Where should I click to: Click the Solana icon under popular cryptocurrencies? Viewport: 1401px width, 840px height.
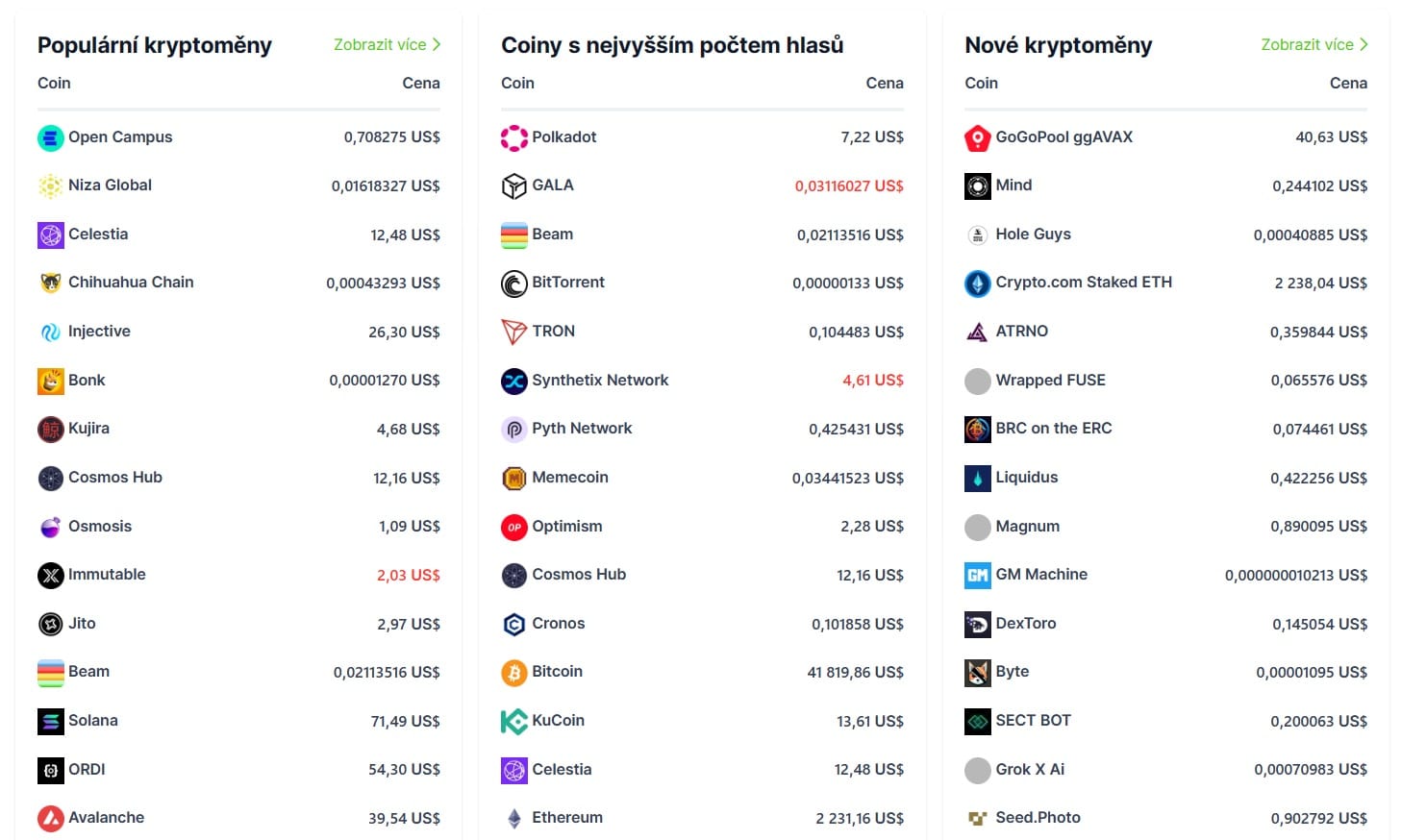click(50, 721)
